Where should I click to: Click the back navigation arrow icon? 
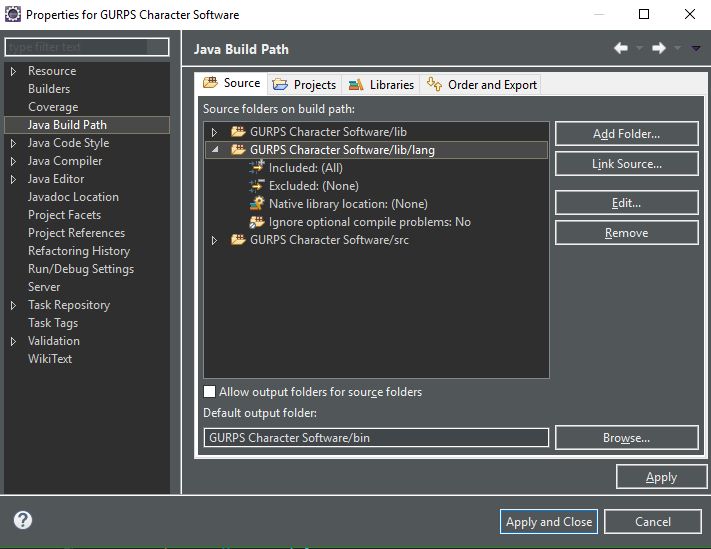click(621, 48)
